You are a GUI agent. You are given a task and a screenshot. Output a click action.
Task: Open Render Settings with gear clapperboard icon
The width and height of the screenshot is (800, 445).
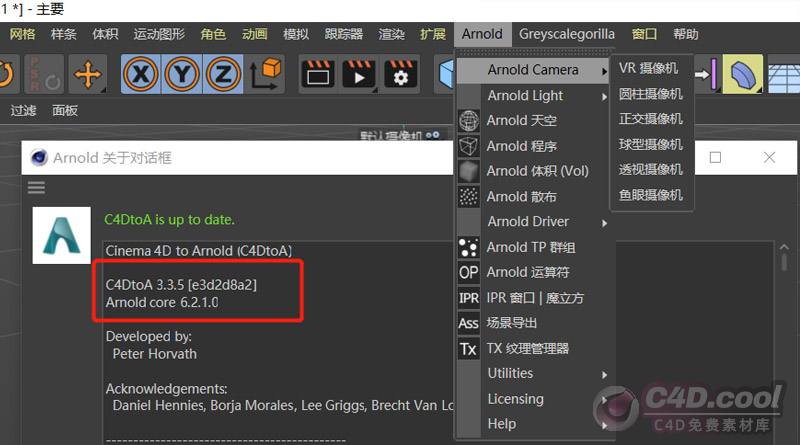401,75
